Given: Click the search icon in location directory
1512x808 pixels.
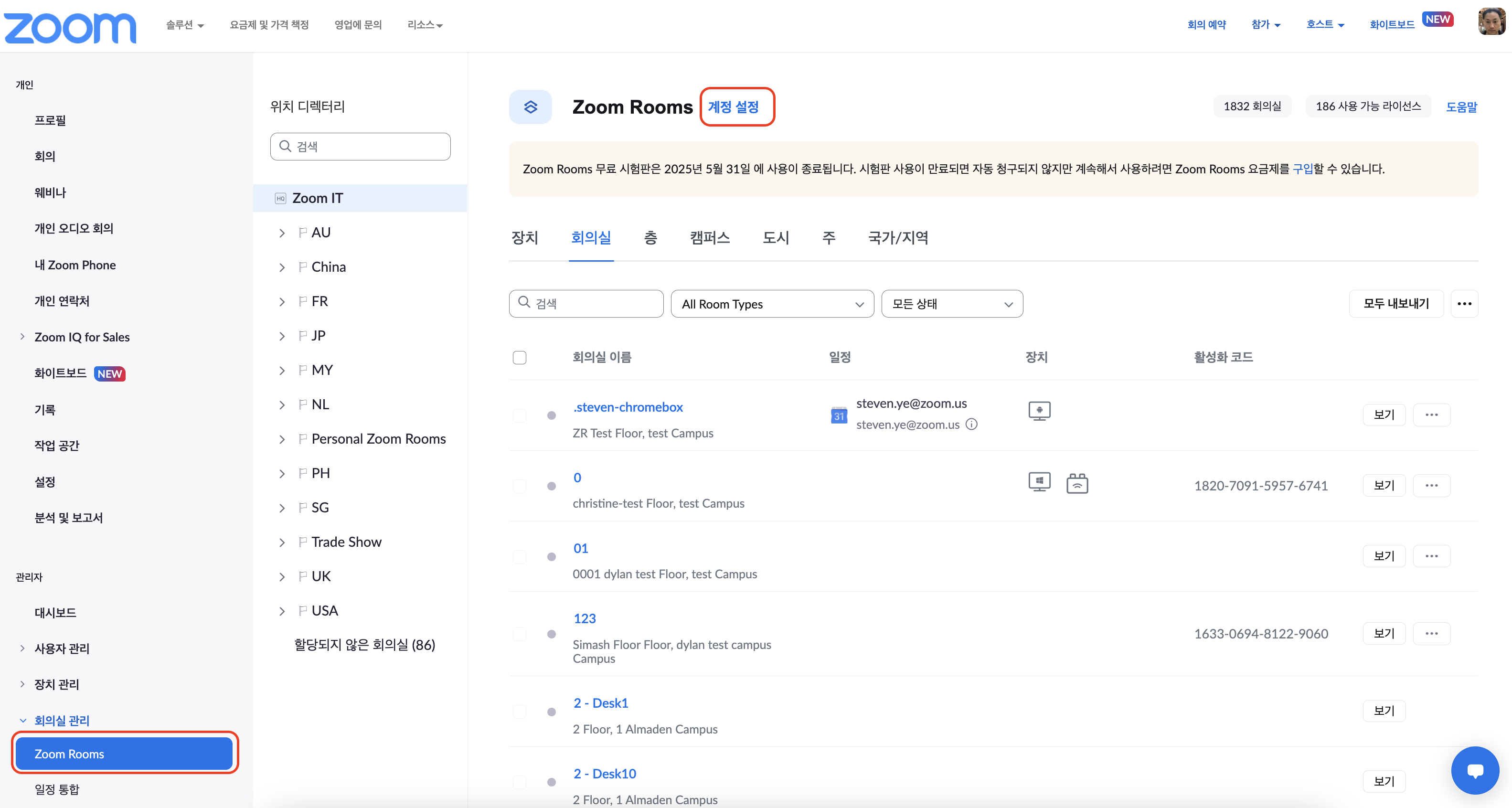Looking at the screenshot, I should coord(285,146).
